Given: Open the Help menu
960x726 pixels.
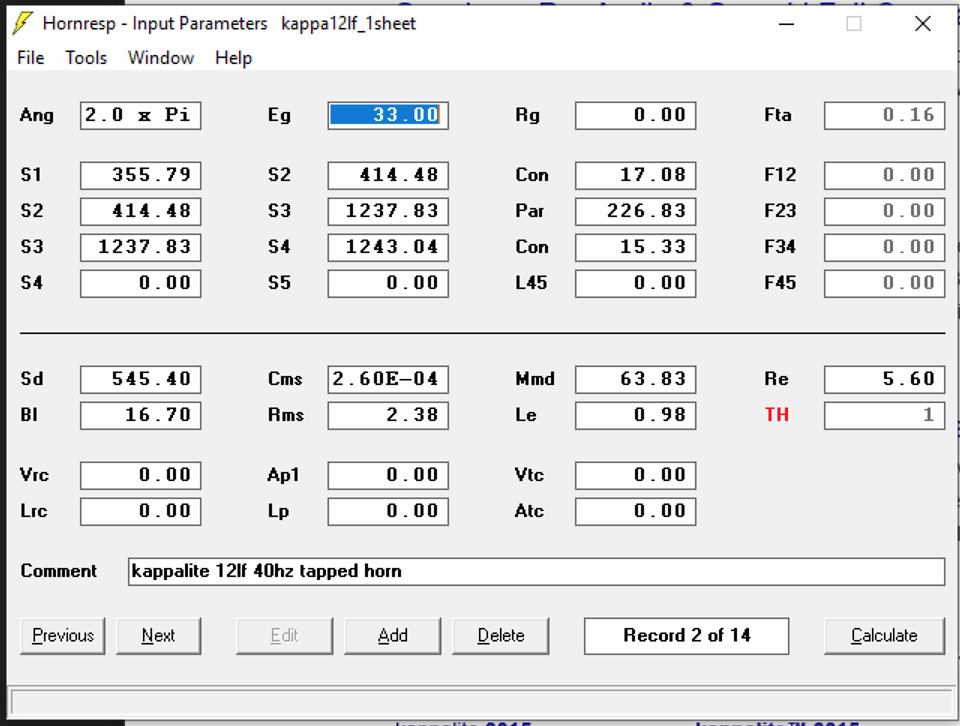Looking at the screenshot, I should click(233, 58).
